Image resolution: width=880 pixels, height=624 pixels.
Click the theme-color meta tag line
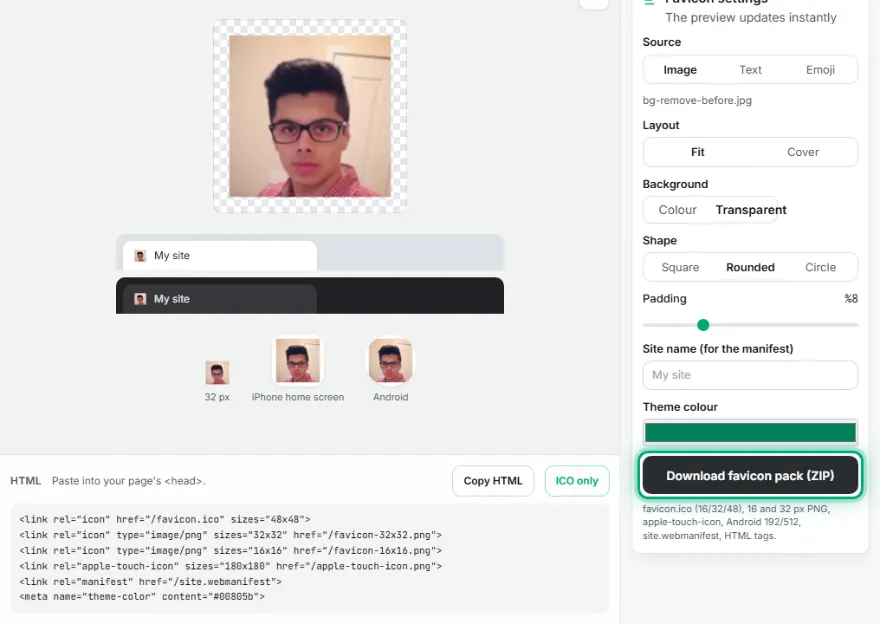pos(141,597)
